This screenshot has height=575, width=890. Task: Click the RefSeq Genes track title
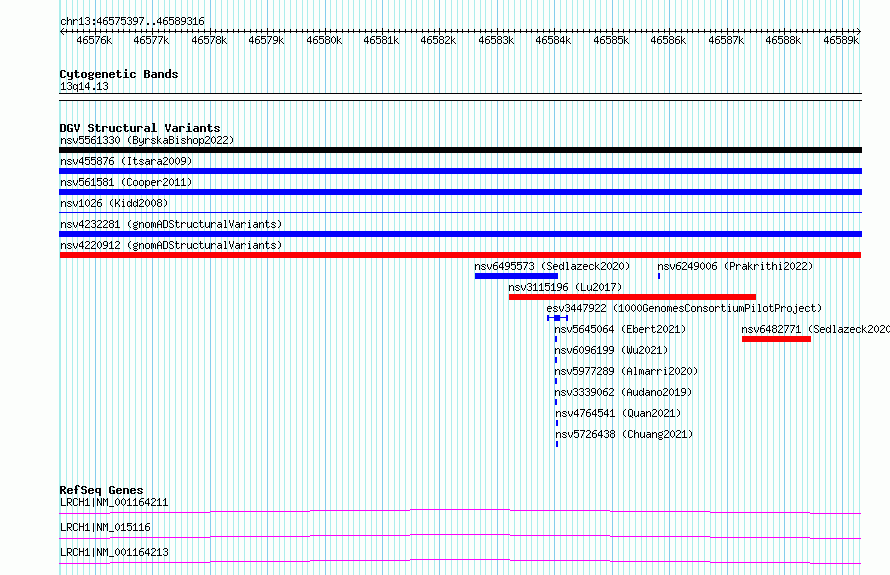[101, 490]
